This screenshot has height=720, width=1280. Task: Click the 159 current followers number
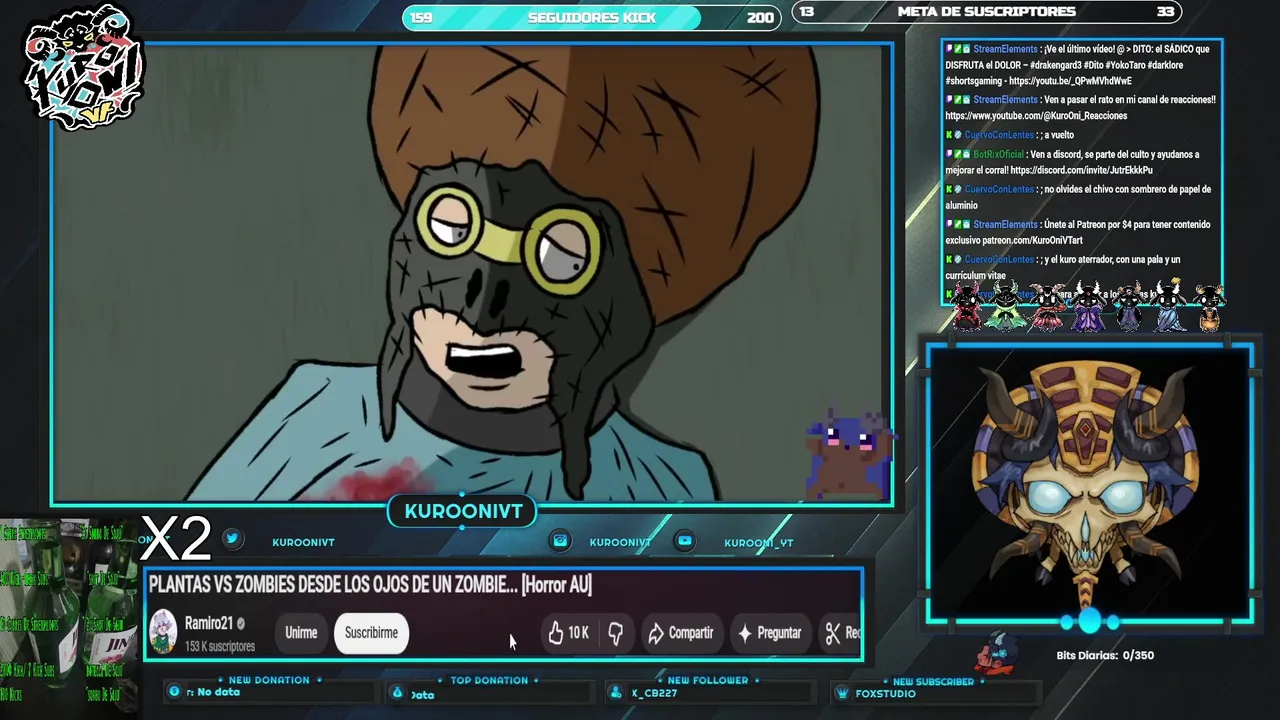[421, 17]
